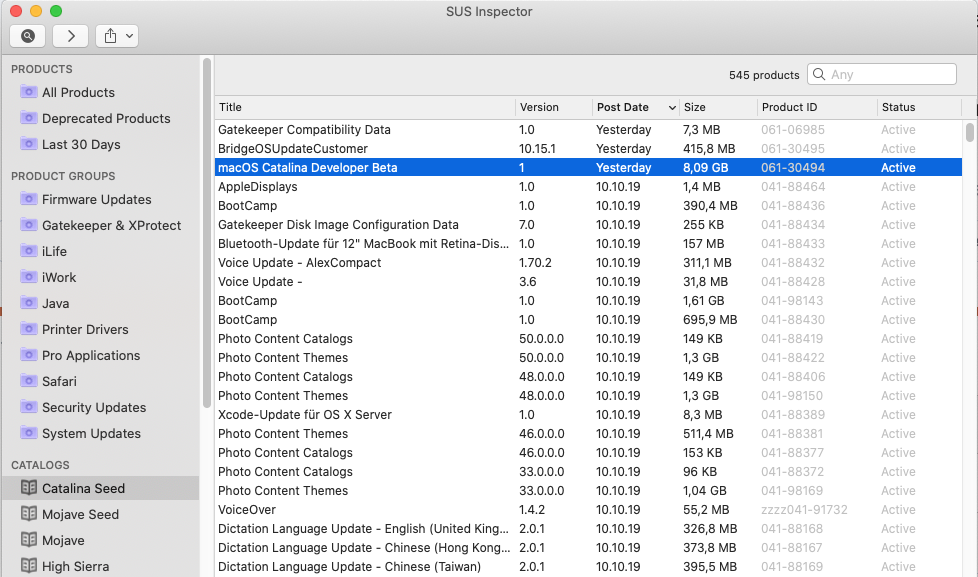This screenshot has width=978, height=577.
Task: Click the iLife folder icon
Action: (28, 251)
